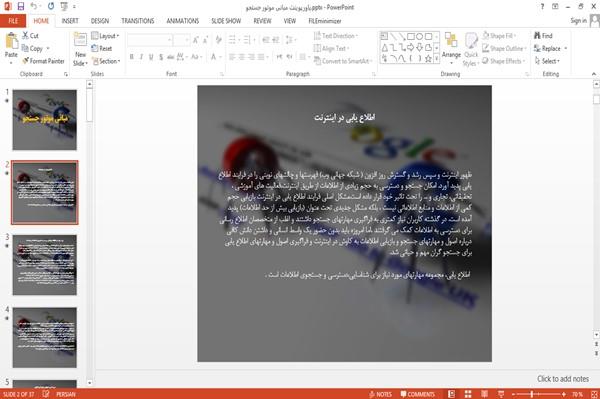Decrease the font size
The width and height of the screenshot is (600, 399).
coord(205,39)
